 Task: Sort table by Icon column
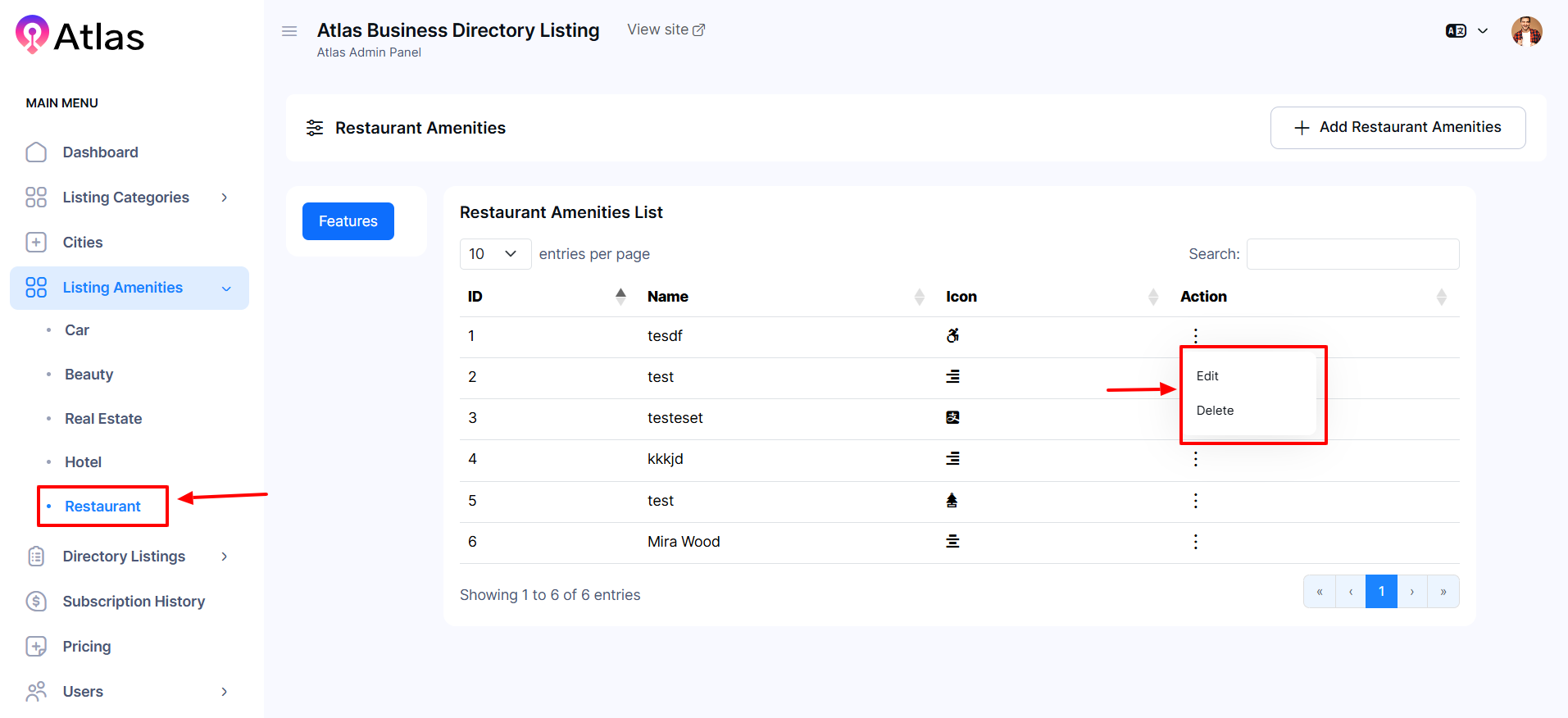coord(1152,297)
